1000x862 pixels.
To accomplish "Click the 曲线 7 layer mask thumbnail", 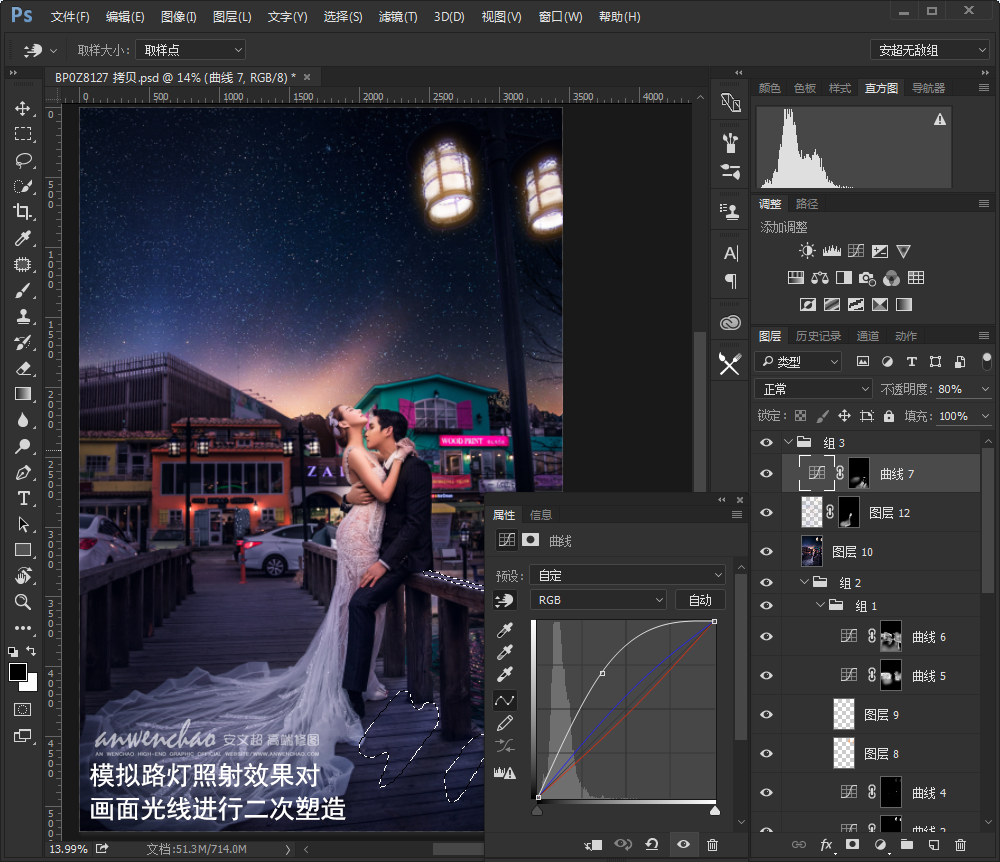I will pyautogui.click(x=859, y=473).
